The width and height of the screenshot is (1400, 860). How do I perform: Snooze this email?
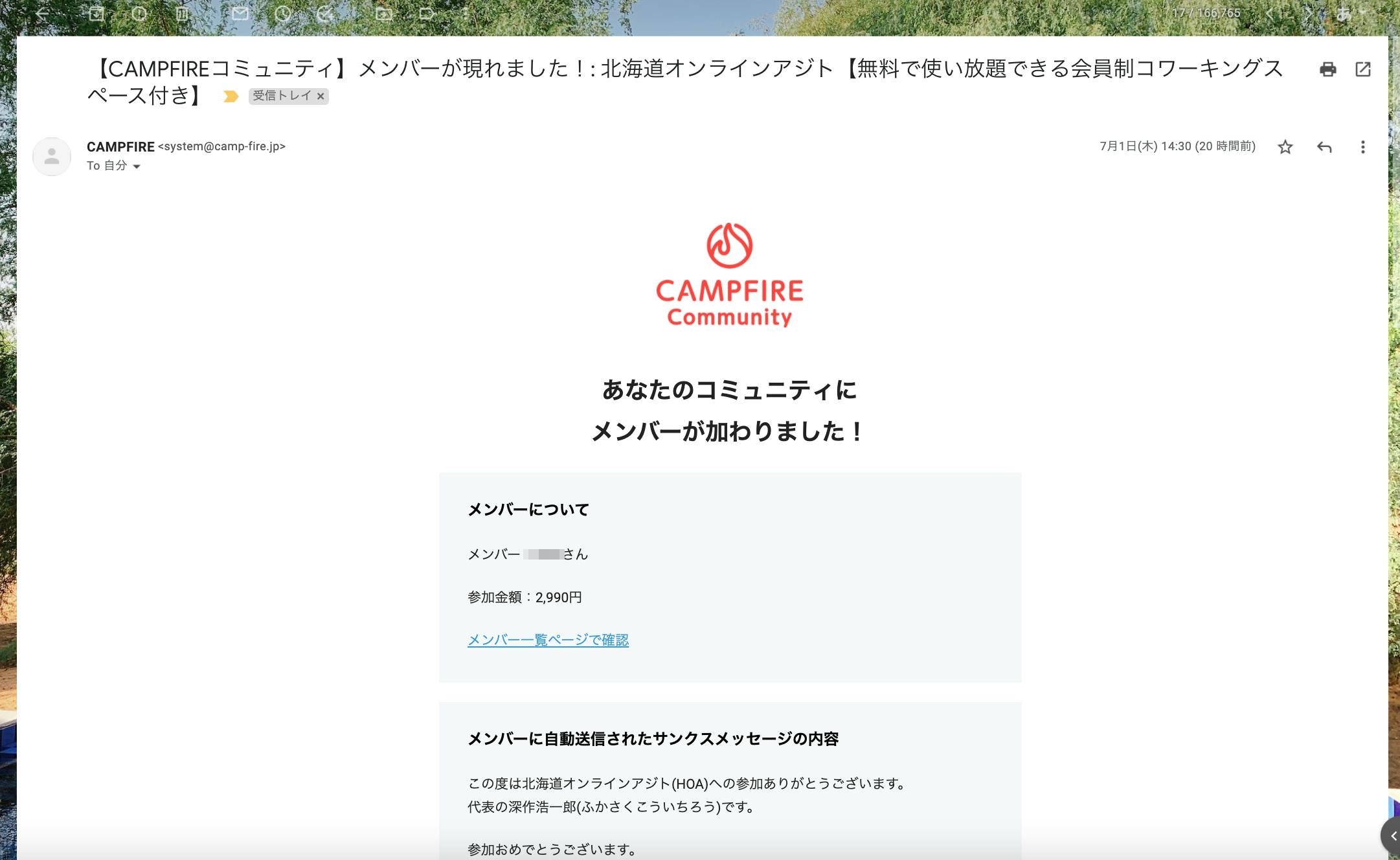[283, 14]
